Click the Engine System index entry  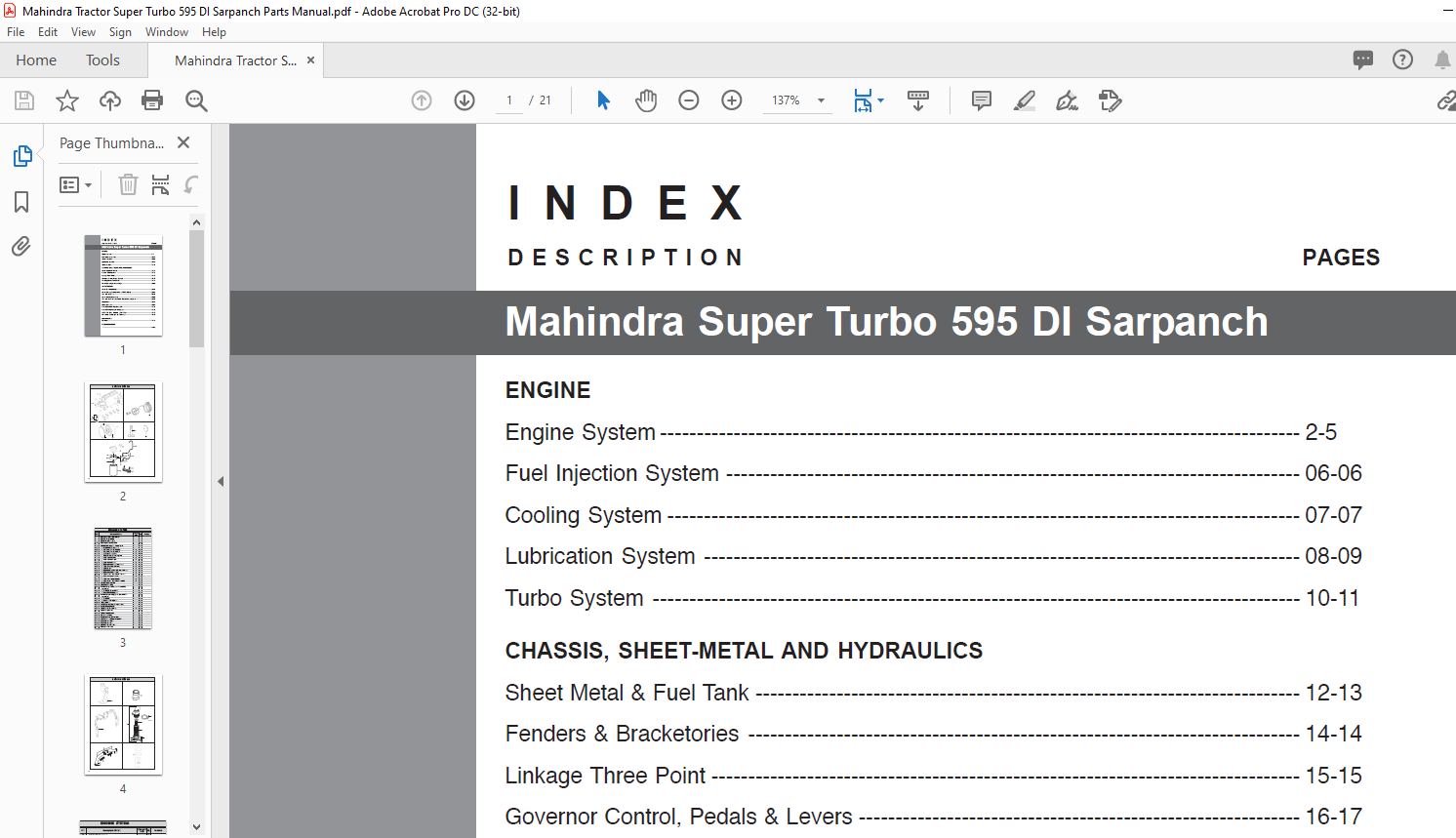(x=921, y=432)
